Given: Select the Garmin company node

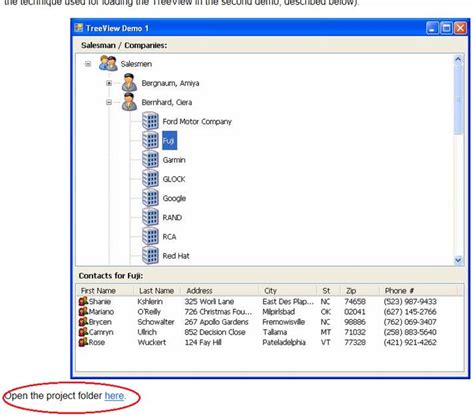Looking at the screenshot, I should pos(174,160).
